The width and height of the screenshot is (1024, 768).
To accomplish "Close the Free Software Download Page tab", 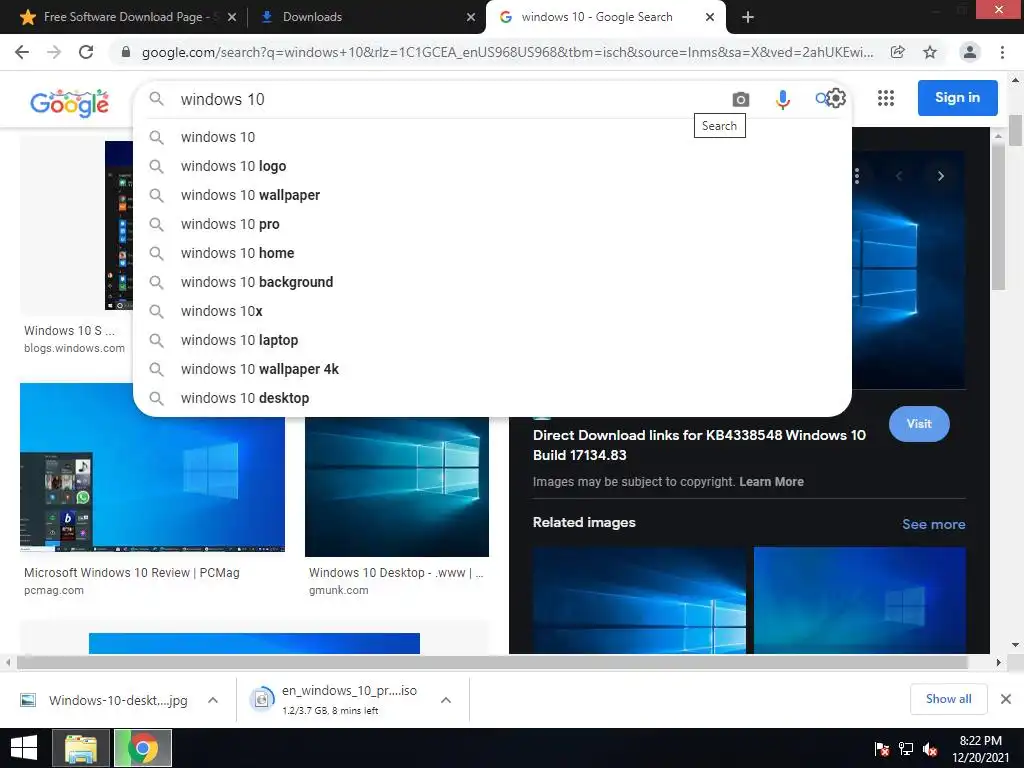I will pyautogui.click(x=232, y=17).
